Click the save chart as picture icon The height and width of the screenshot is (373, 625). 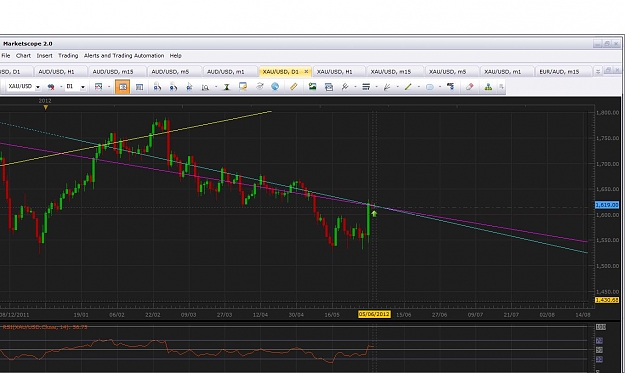click(x=312, y=86)
